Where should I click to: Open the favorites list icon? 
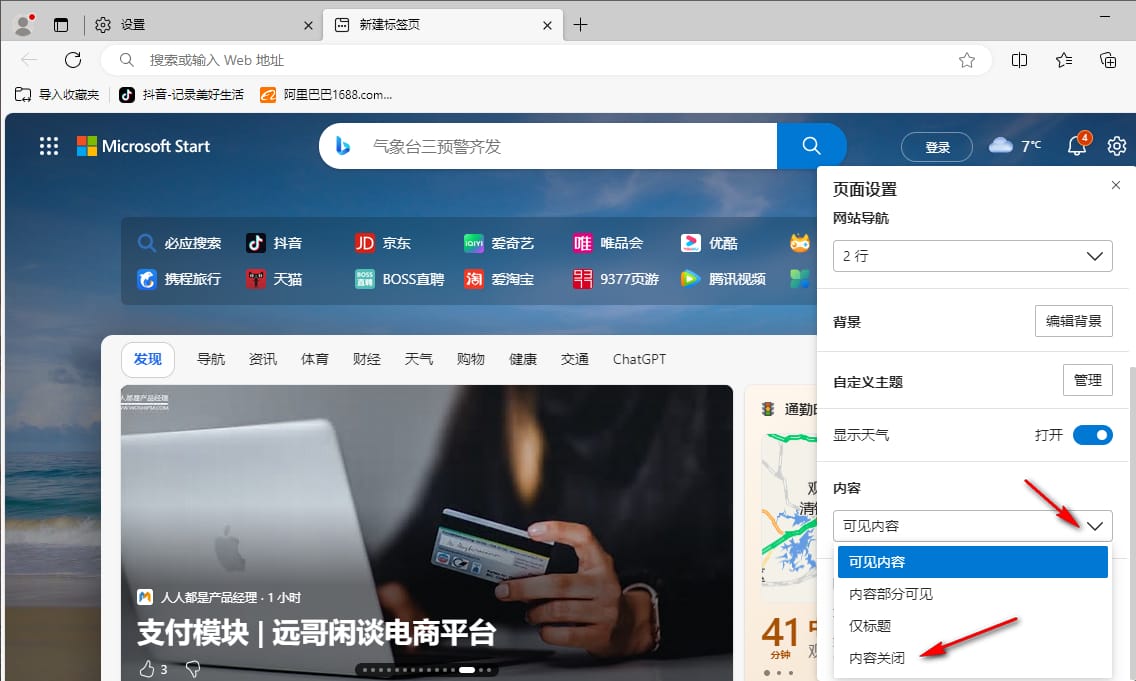[x=1064, y=60]
